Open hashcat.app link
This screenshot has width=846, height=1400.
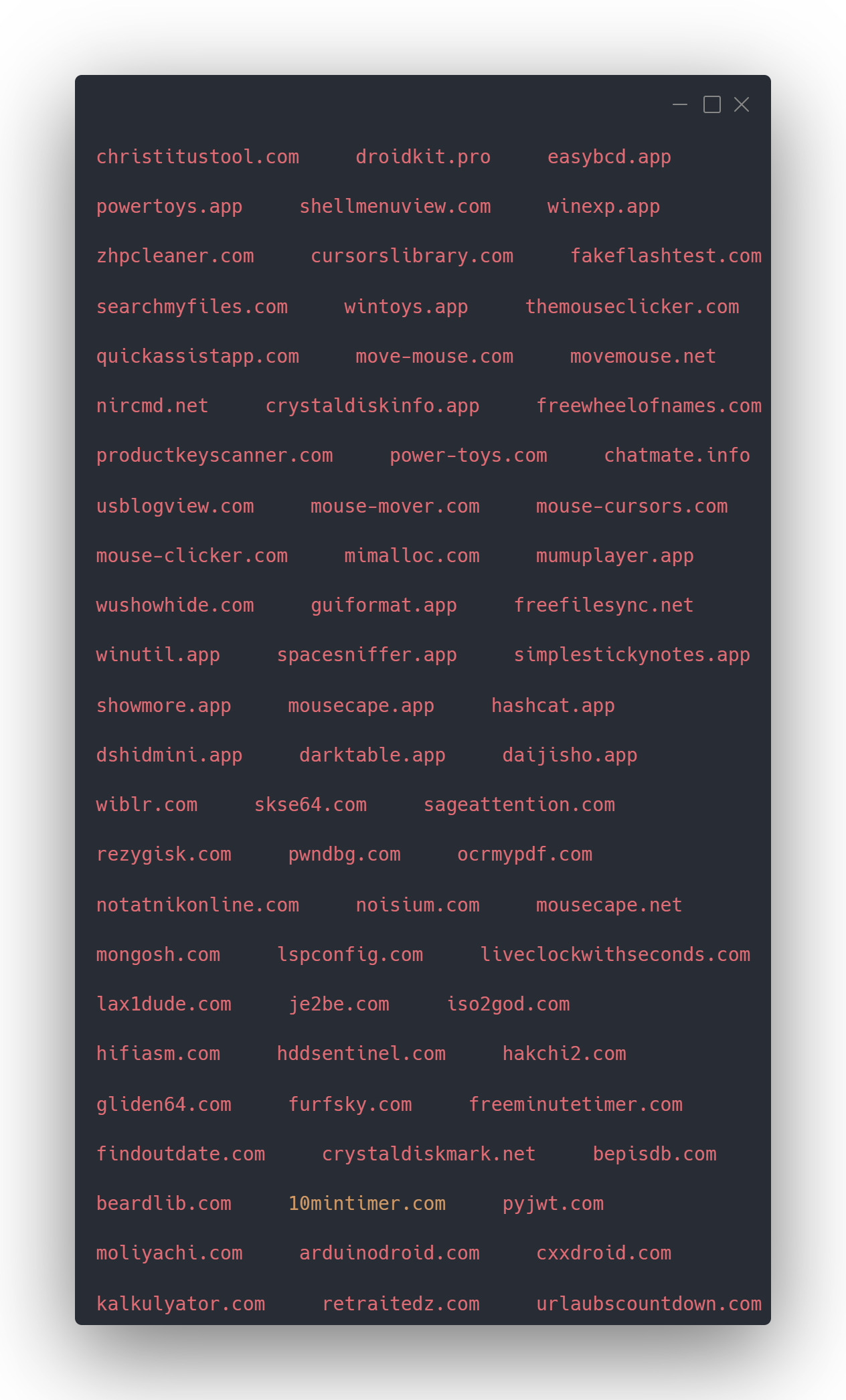(x=553, y=705)
